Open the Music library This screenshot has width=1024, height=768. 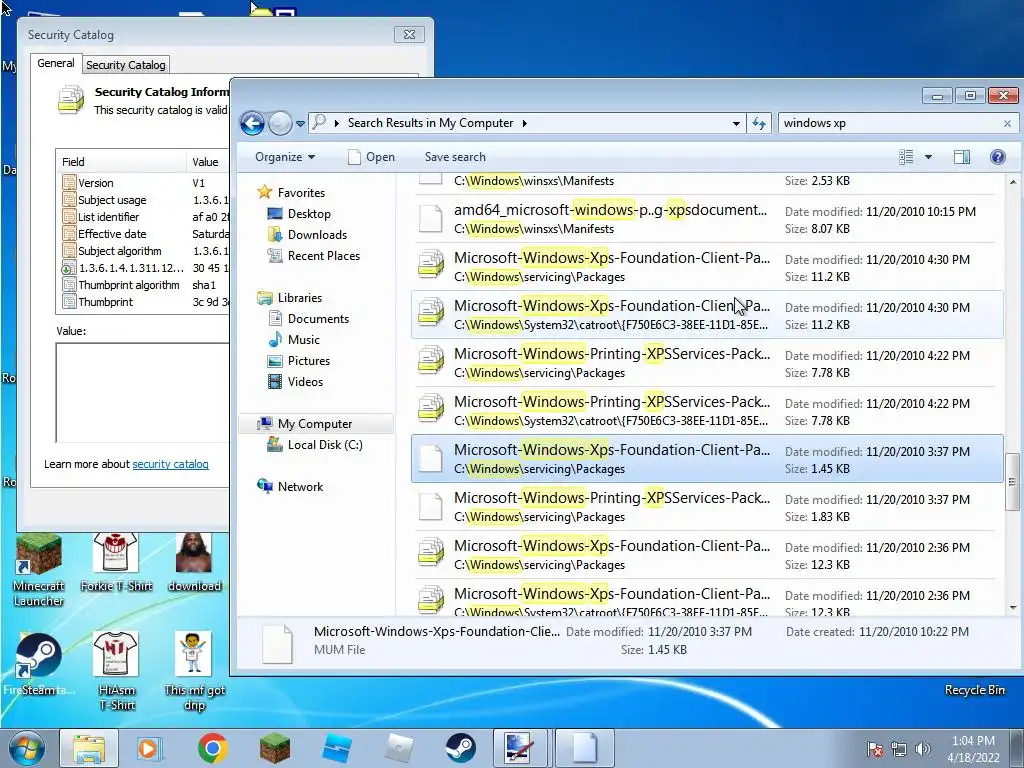coord(294,339)
